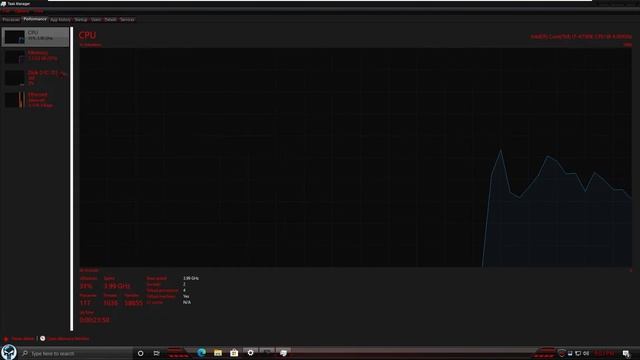
Task: Open the Details tab
Action: 110,19
